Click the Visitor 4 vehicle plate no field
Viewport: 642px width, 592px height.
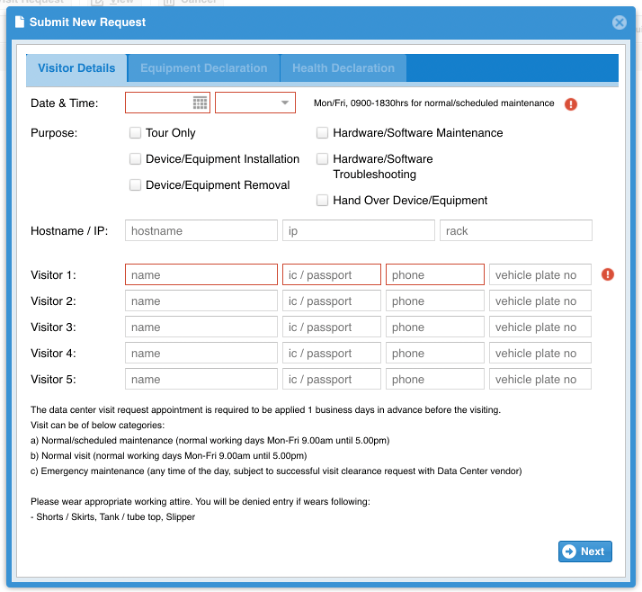pyautogui.click(x=540, y=353)
